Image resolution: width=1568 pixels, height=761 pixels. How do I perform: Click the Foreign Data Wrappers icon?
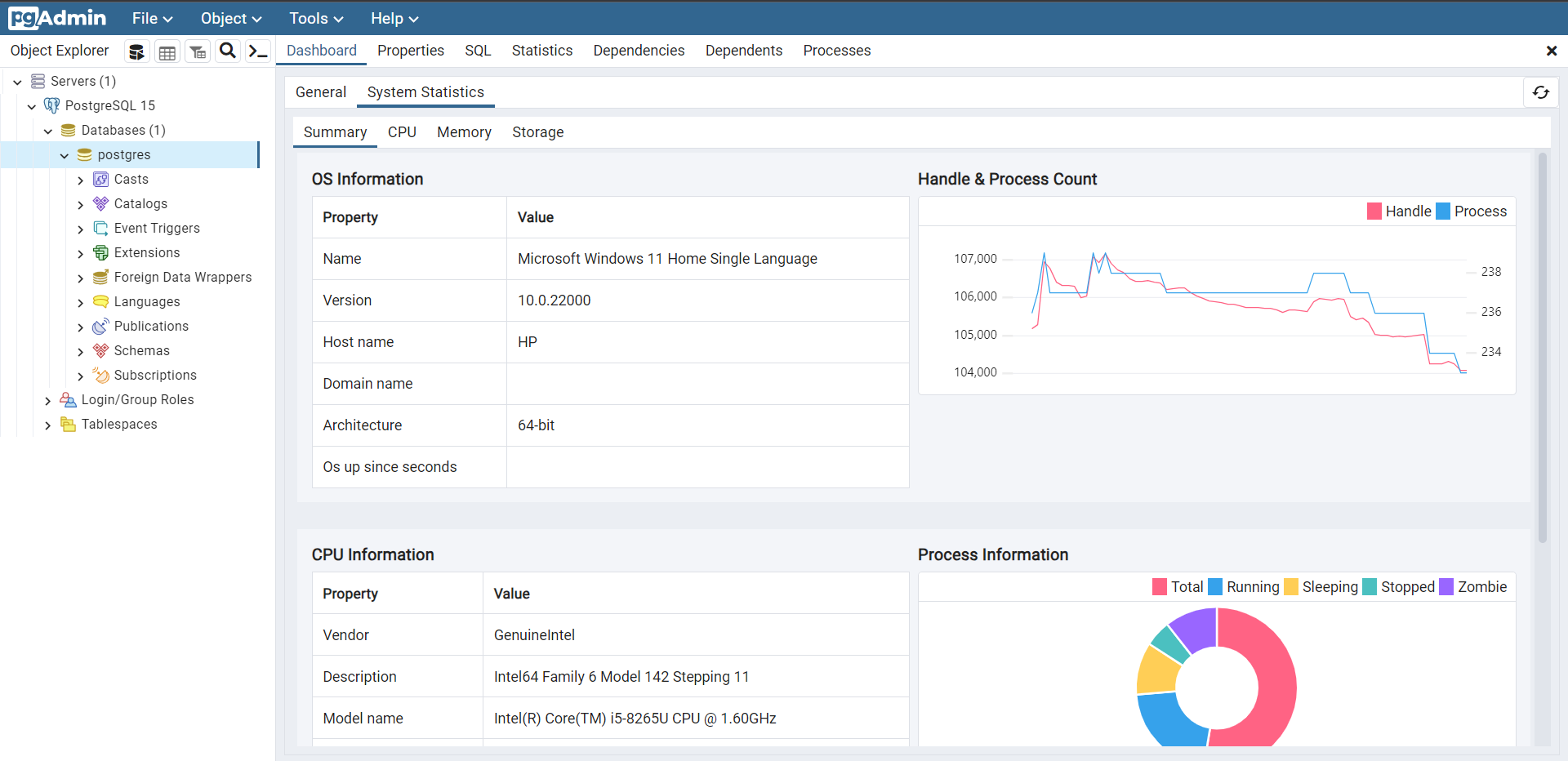(x=100, y=277)
